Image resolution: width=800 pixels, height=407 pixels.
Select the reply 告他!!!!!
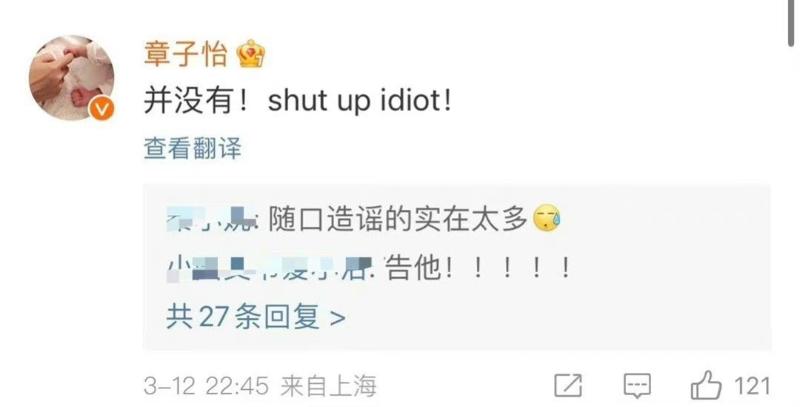(478, 268)
